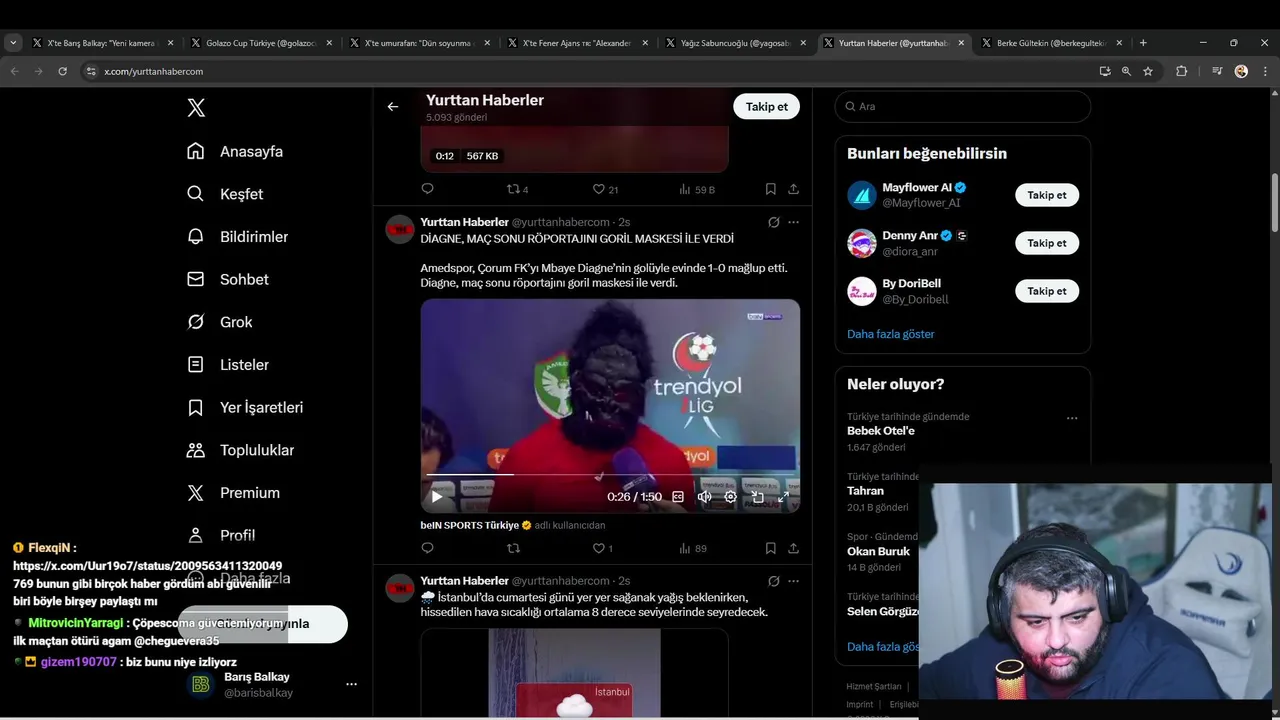View analytics showing 59 B views
This screenshot has height=720, width=1280.
697,189
